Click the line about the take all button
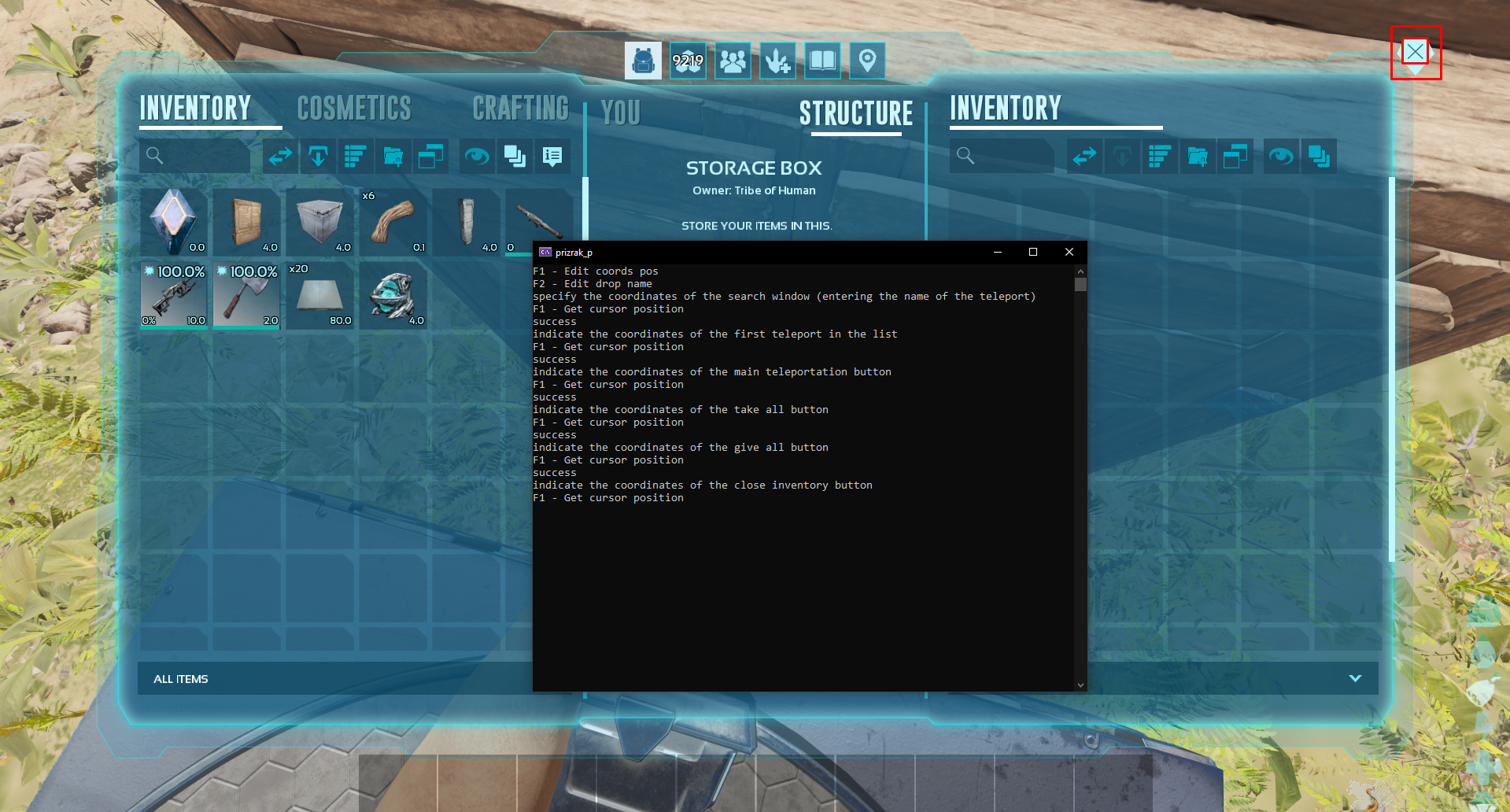Screen dimensions: 1510x812 click(x=681, y=410)
